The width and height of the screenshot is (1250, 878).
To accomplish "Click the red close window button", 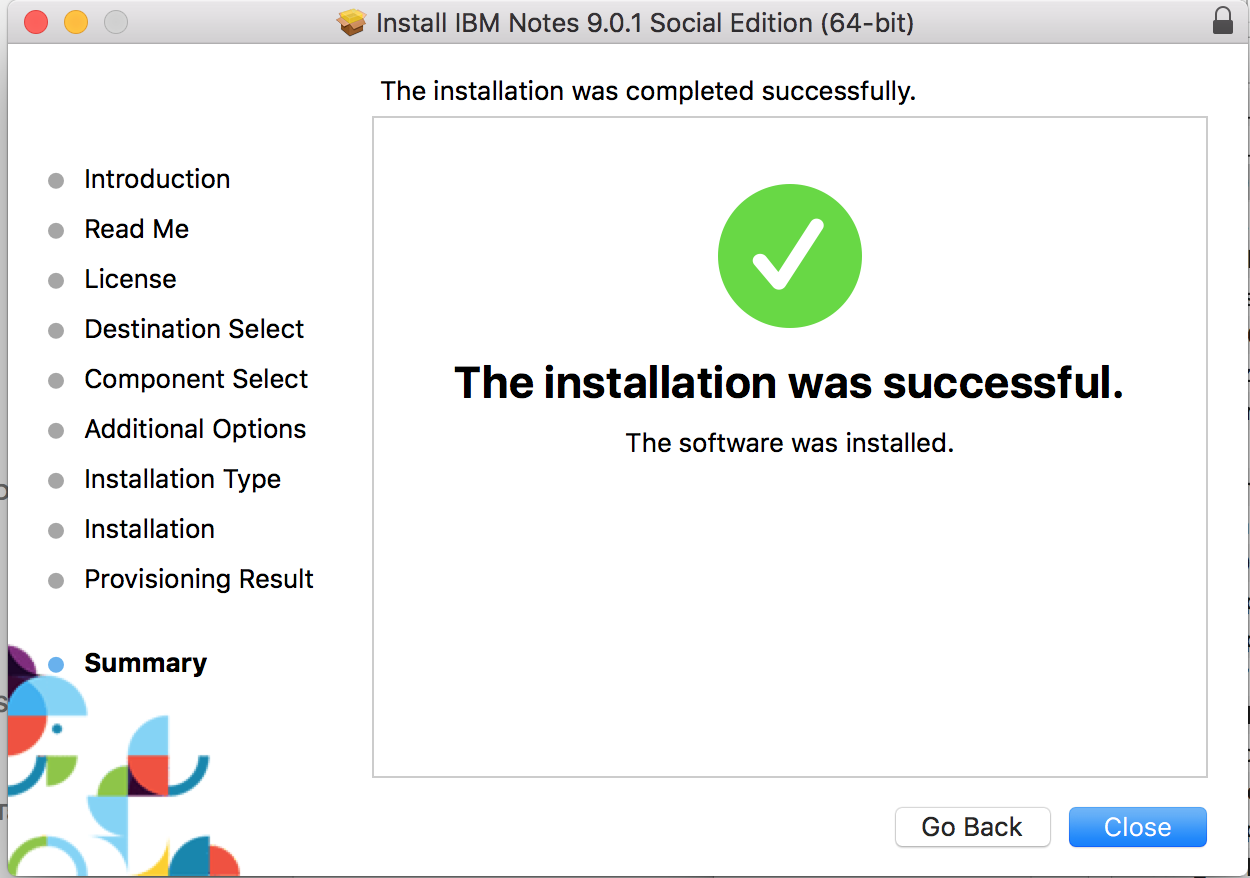I will tap(36, 22).
